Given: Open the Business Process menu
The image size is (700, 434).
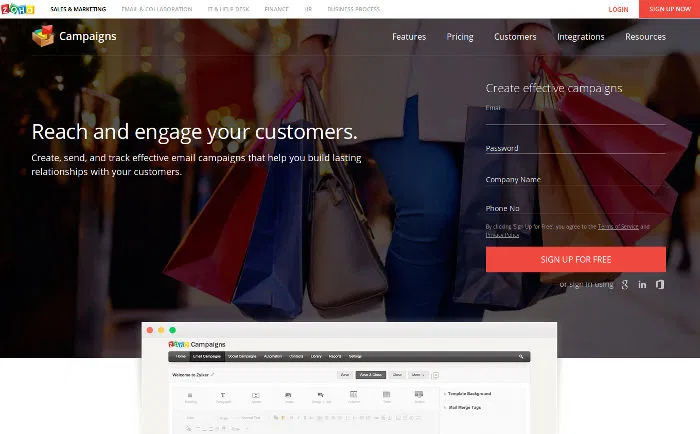Looking at the screenshot, I should (354, 9).
